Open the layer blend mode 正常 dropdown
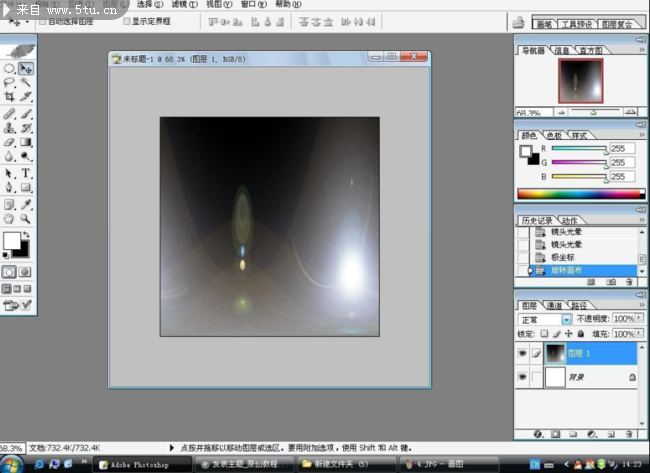This screenshot has width=650, height=473. coord(567,319)
